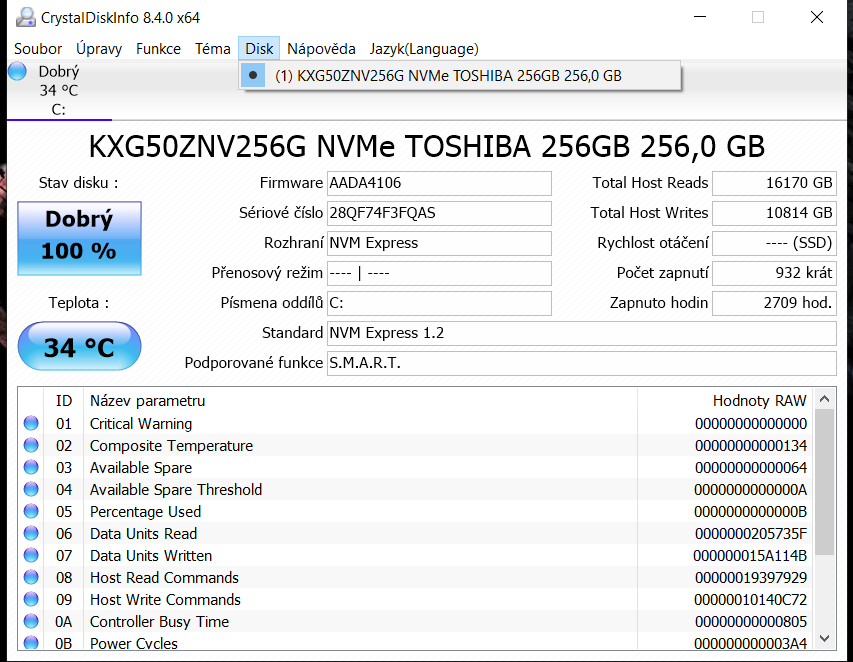The height and width of the screenshot is (662, 853).
Task: Click the status orb for Host Read Commands row
Action: pos(31,577)
